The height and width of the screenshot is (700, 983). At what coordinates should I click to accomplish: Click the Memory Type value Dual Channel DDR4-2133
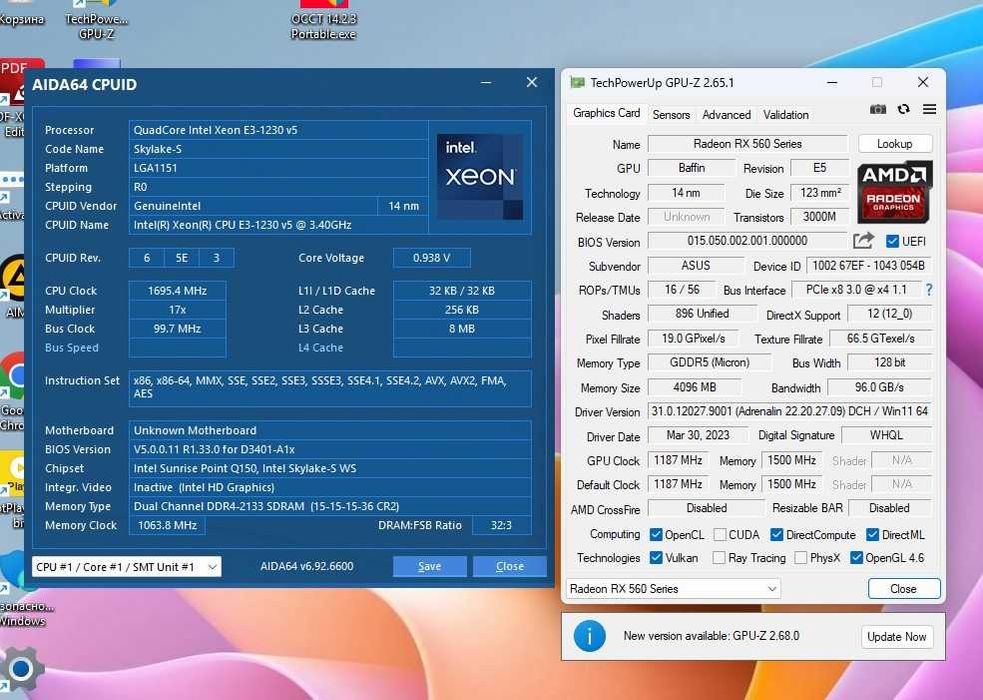(330, 506)
